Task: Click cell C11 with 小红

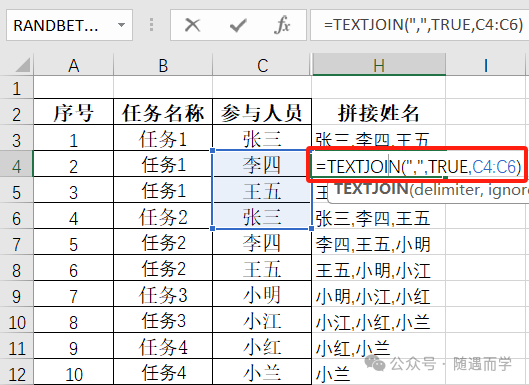Action: tap(262, 346)
